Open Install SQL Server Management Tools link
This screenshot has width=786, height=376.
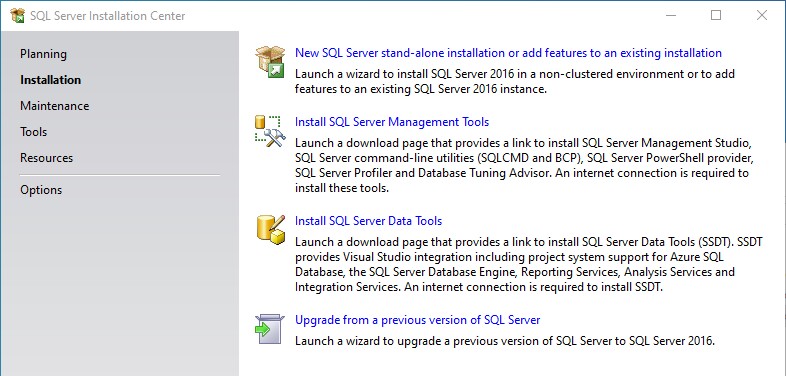392,122
